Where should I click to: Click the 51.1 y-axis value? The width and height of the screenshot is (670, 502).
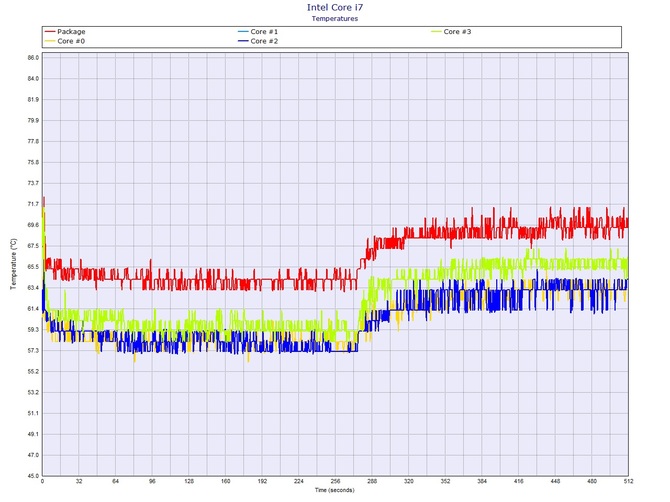click(x=33, y=413)
